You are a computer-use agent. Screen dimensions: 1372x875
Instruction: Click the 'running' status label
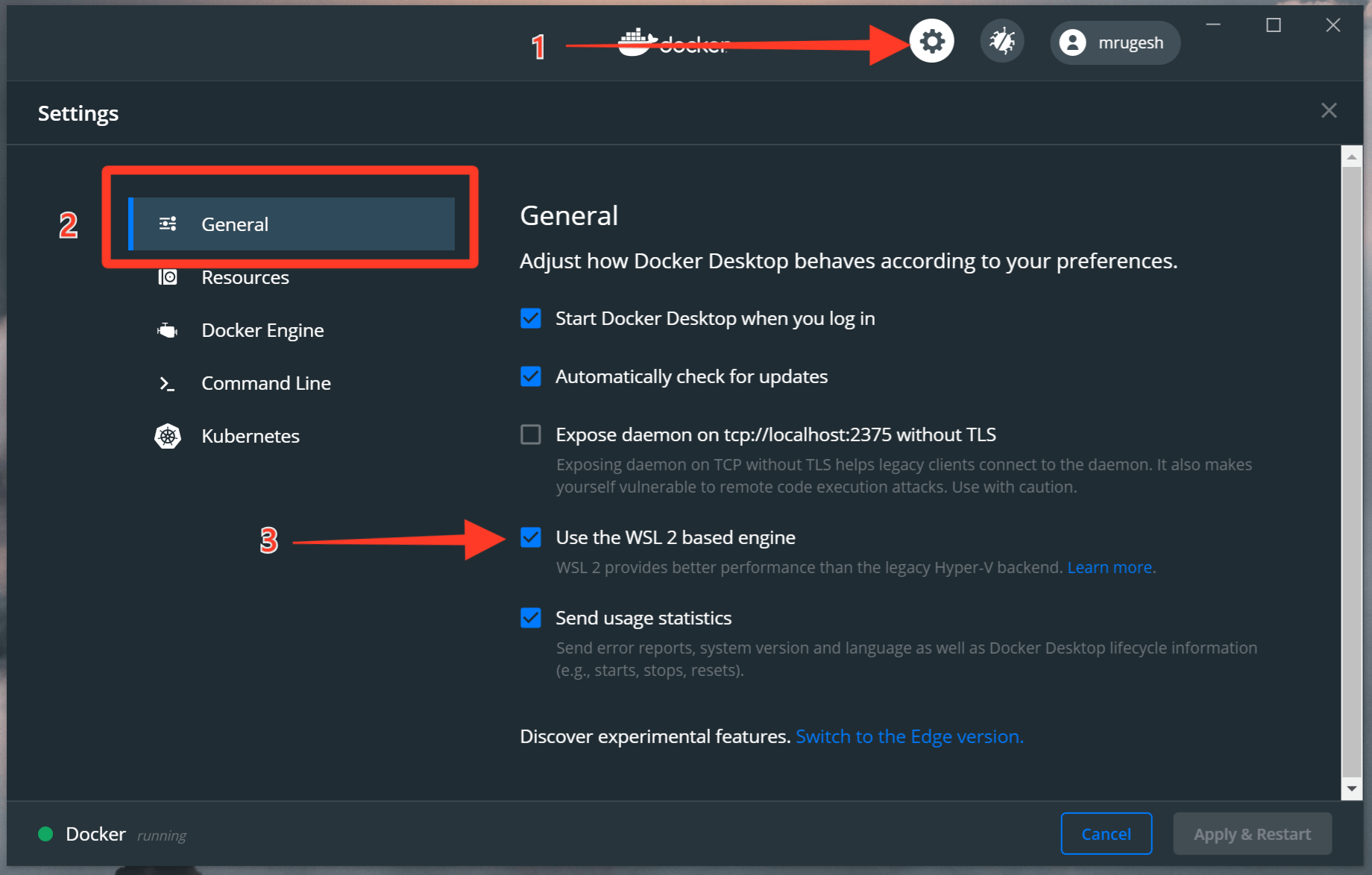point(162,835)
